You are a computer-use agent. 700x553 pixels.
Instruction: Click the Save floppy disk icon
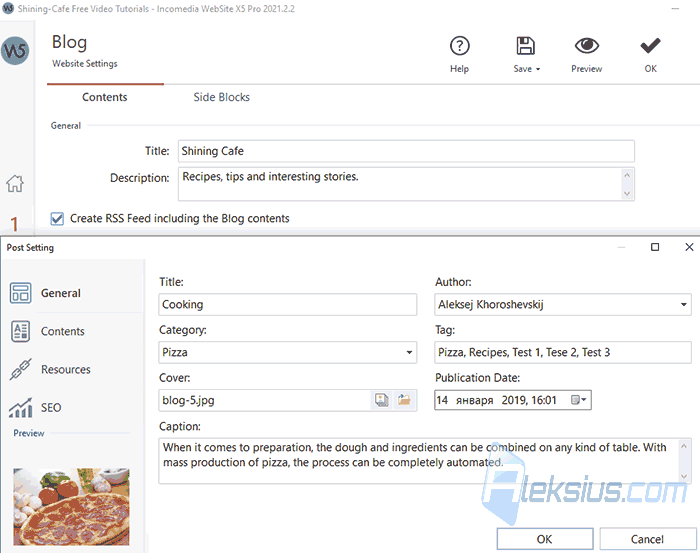click(x=525, y=46)
